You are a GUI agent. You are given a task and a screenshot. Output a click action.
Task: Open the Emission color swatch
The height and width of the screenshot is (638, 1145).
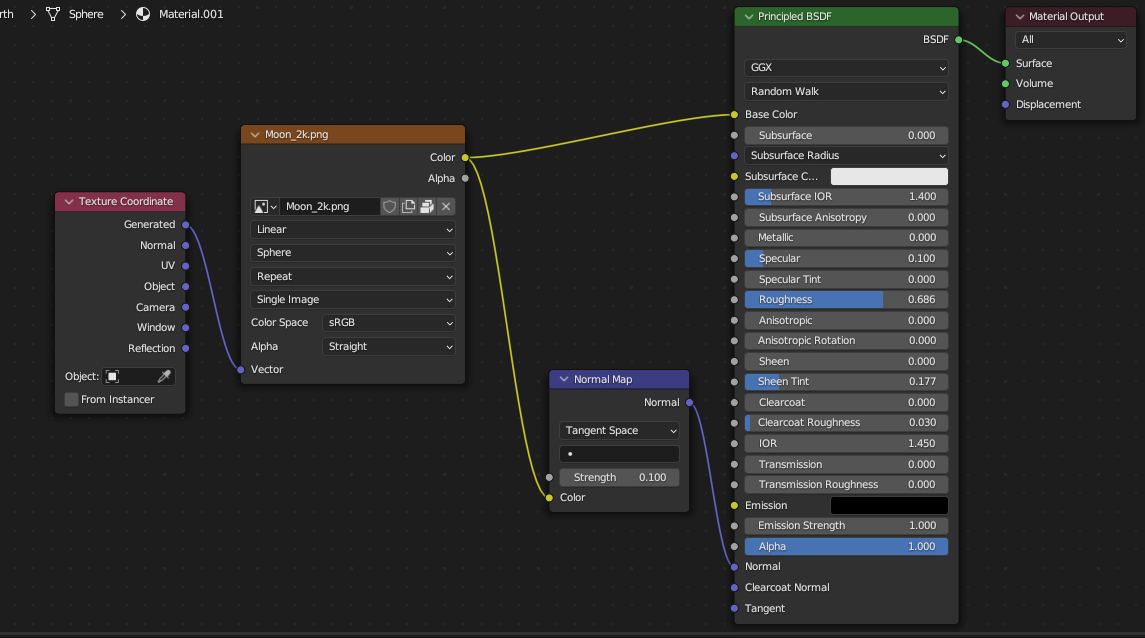pyautogui.click(x=889, y=505)
